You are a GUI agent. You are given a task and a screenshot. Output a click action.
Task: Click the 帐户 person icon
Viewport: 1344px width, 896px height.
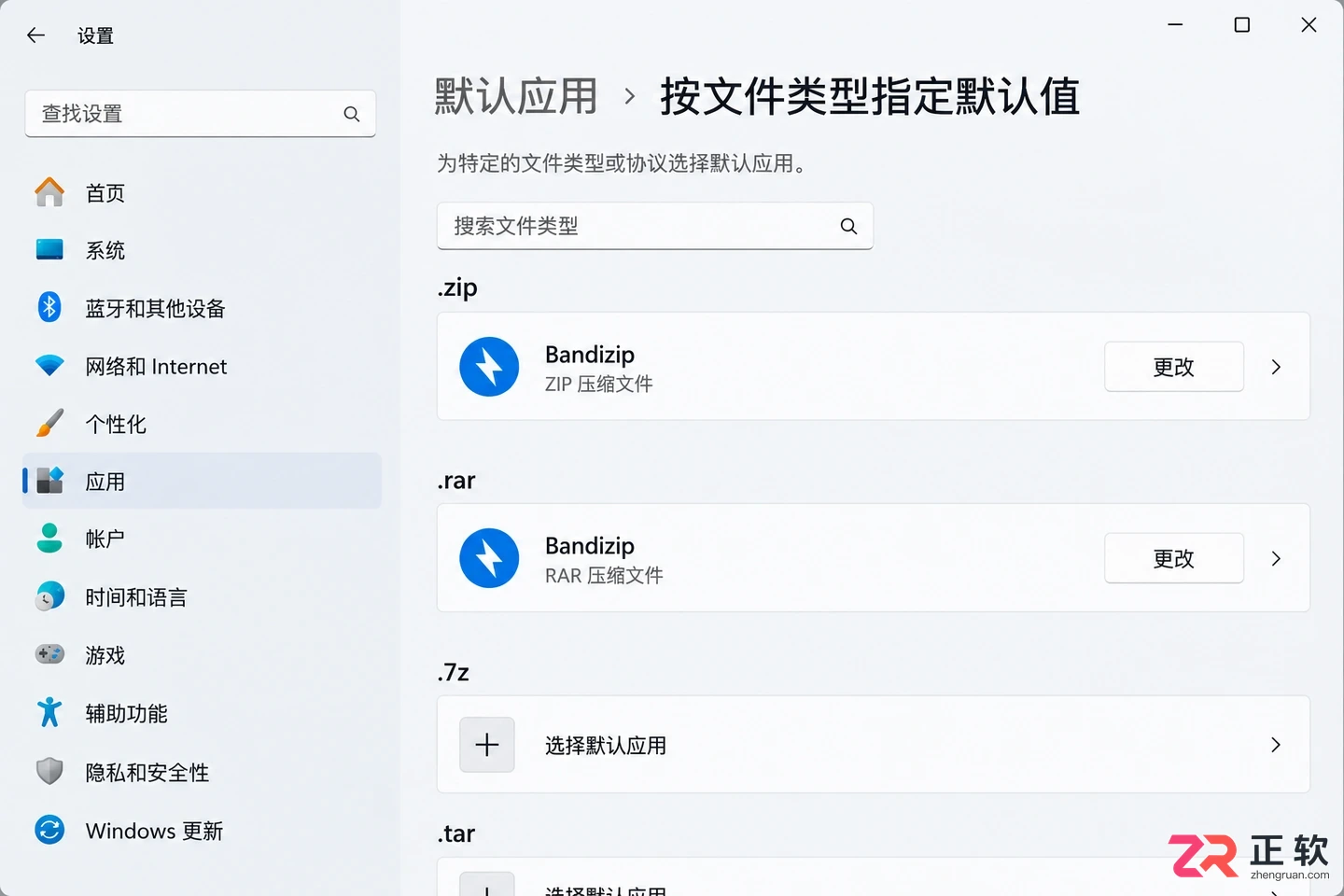tap(49, 539)
